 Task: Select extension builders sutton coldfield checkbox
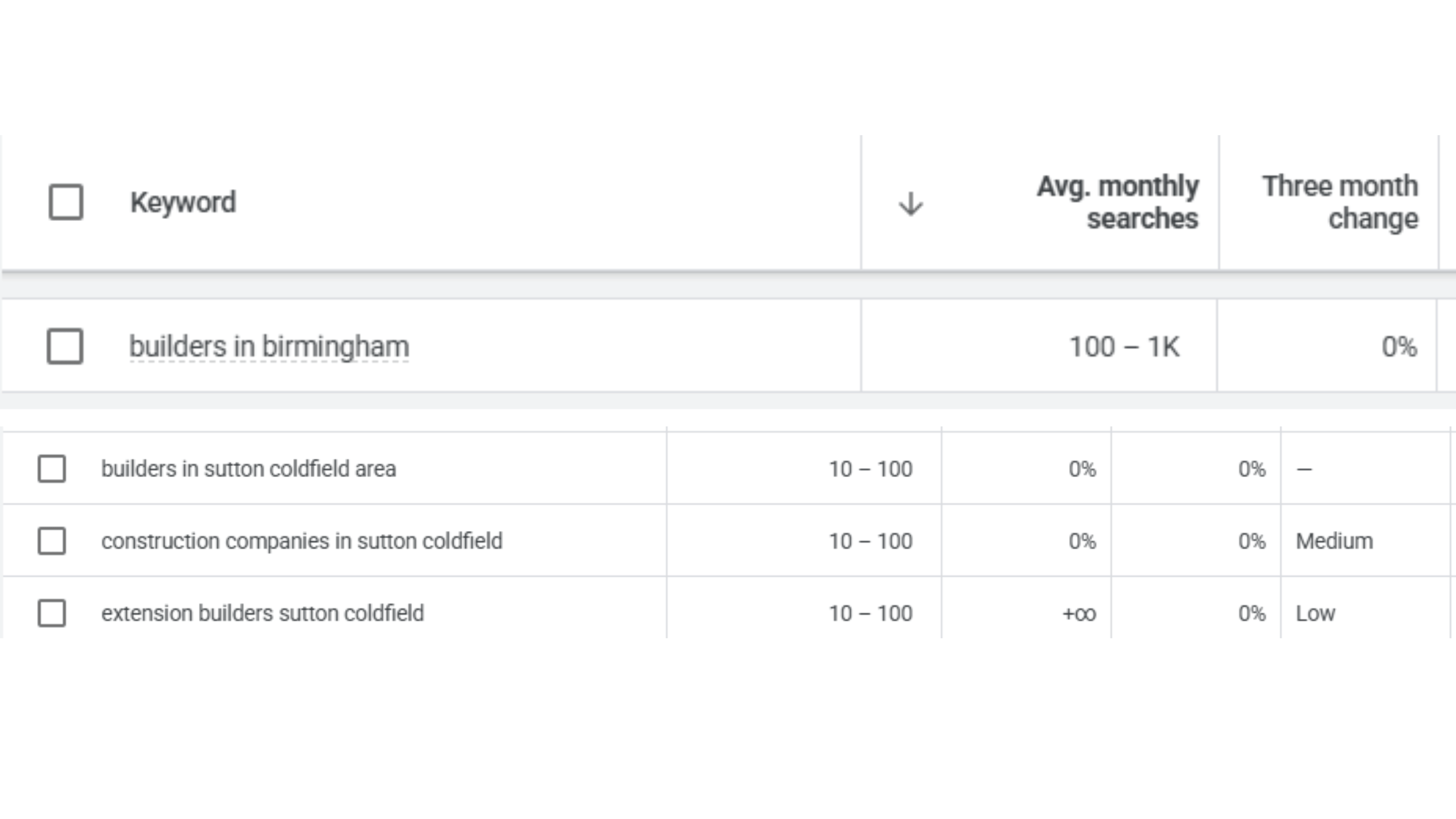point(52,613)
